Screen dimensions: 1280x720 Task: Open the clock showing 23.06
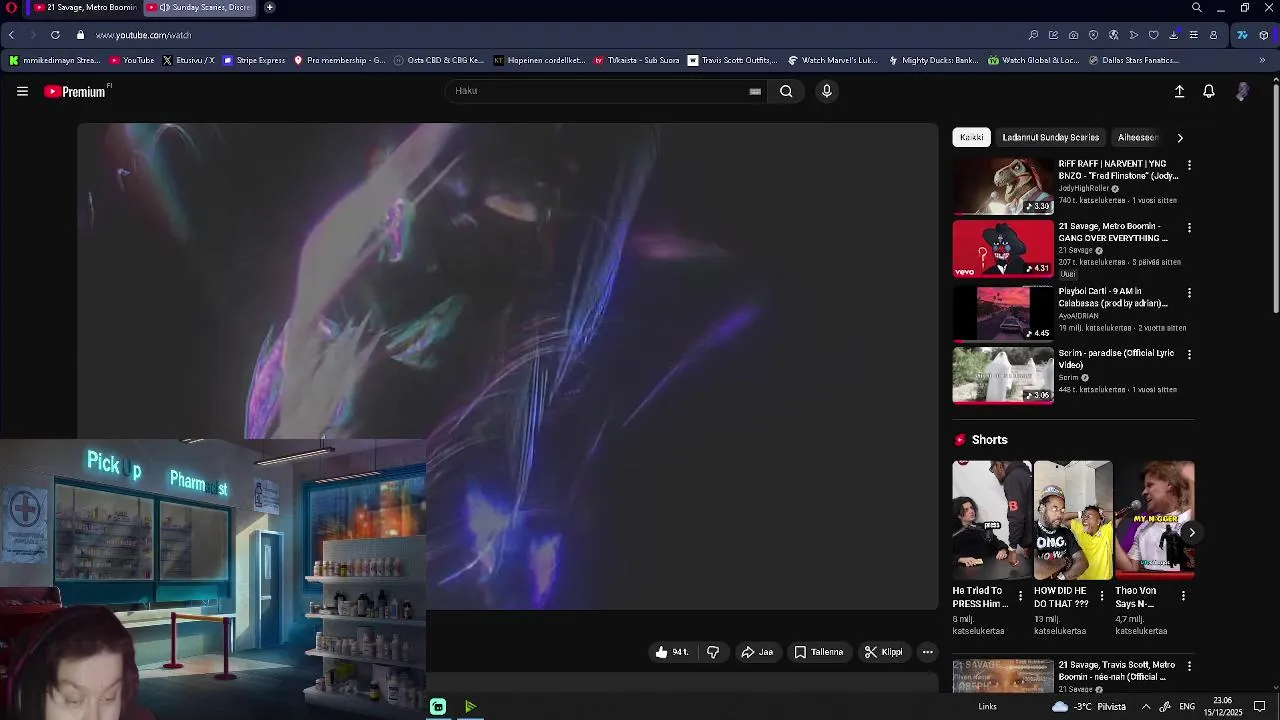pos(1222,707)
